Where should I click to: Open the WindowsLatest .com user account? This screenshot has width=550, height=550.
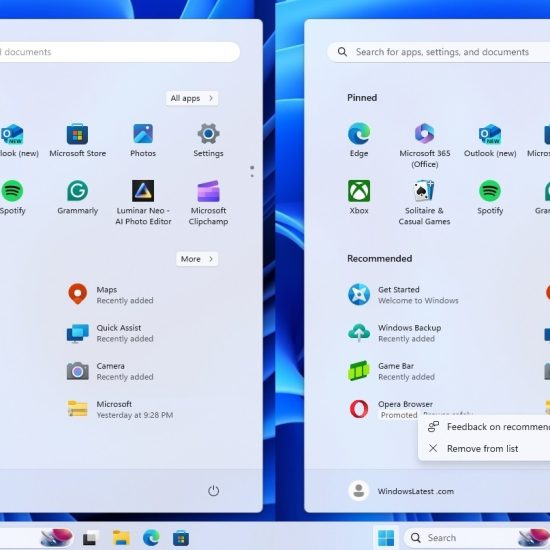(x=401, y=491)
